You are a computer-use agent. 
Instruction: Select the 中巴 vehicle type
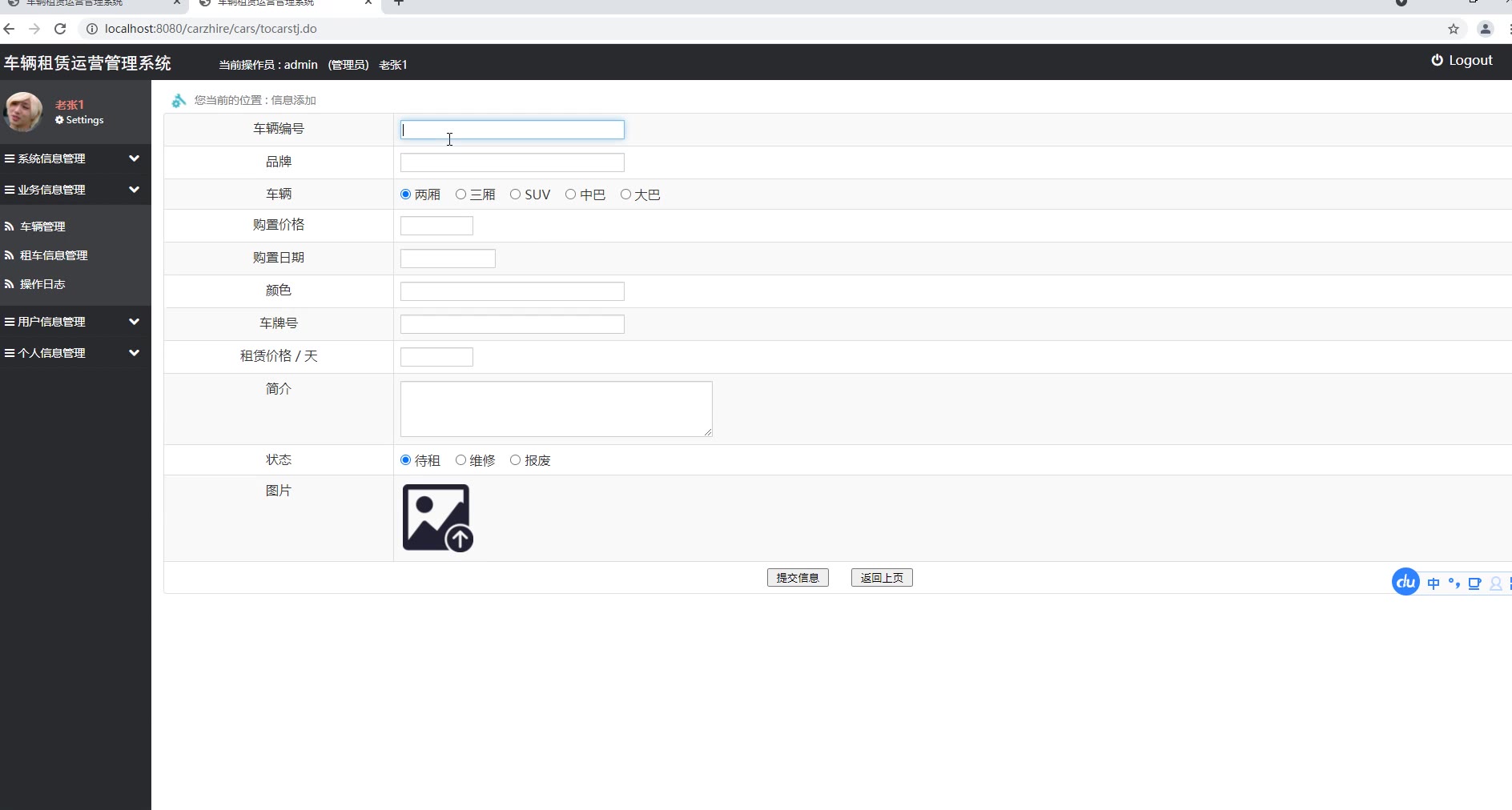point(570,194)
